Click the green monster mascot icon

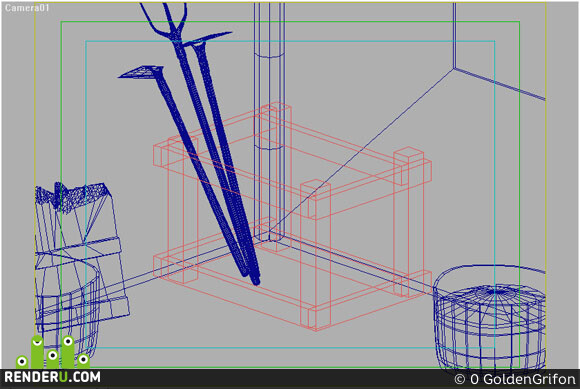point(52,352)
